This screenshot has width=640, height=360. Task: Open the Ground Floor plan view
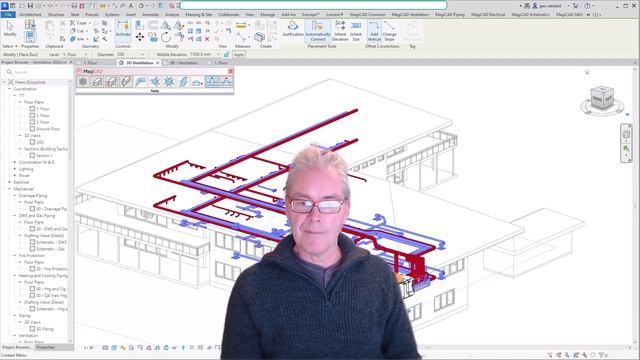click(x=48, y=129)
